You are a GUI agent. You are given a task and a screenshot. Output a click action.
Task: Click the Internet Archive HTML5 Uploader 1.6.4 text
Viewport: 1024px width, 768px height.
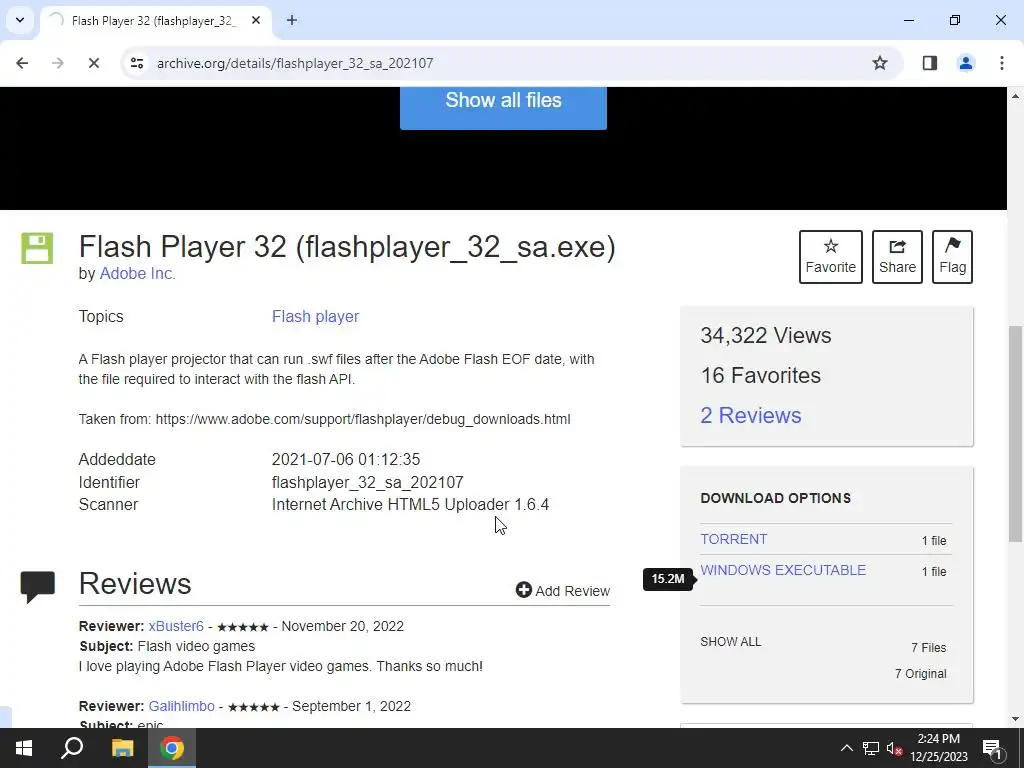coord(410,505)
